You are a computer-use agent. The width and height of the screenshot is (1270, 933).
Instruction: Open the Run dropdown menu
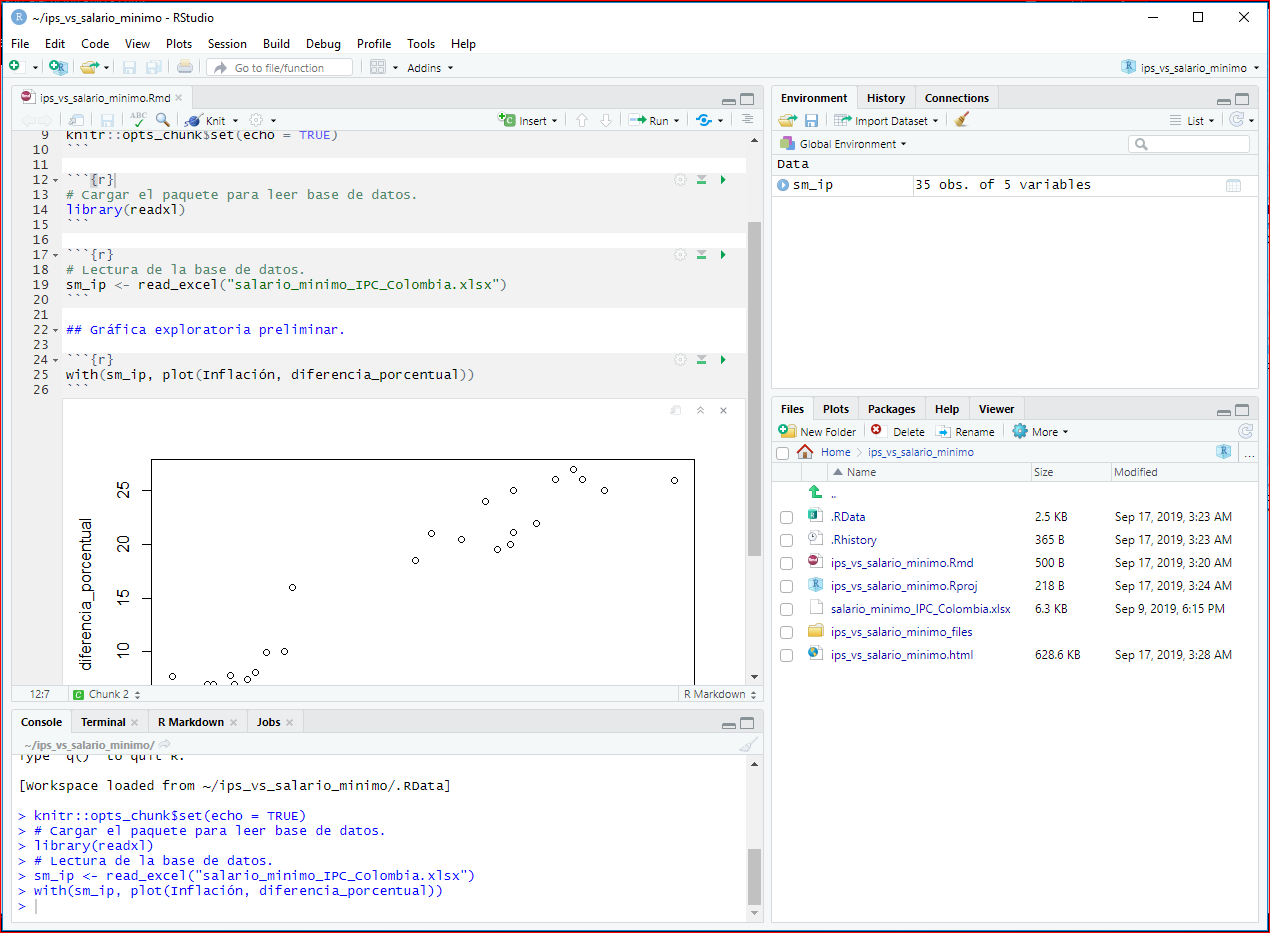tap(676, 120)
